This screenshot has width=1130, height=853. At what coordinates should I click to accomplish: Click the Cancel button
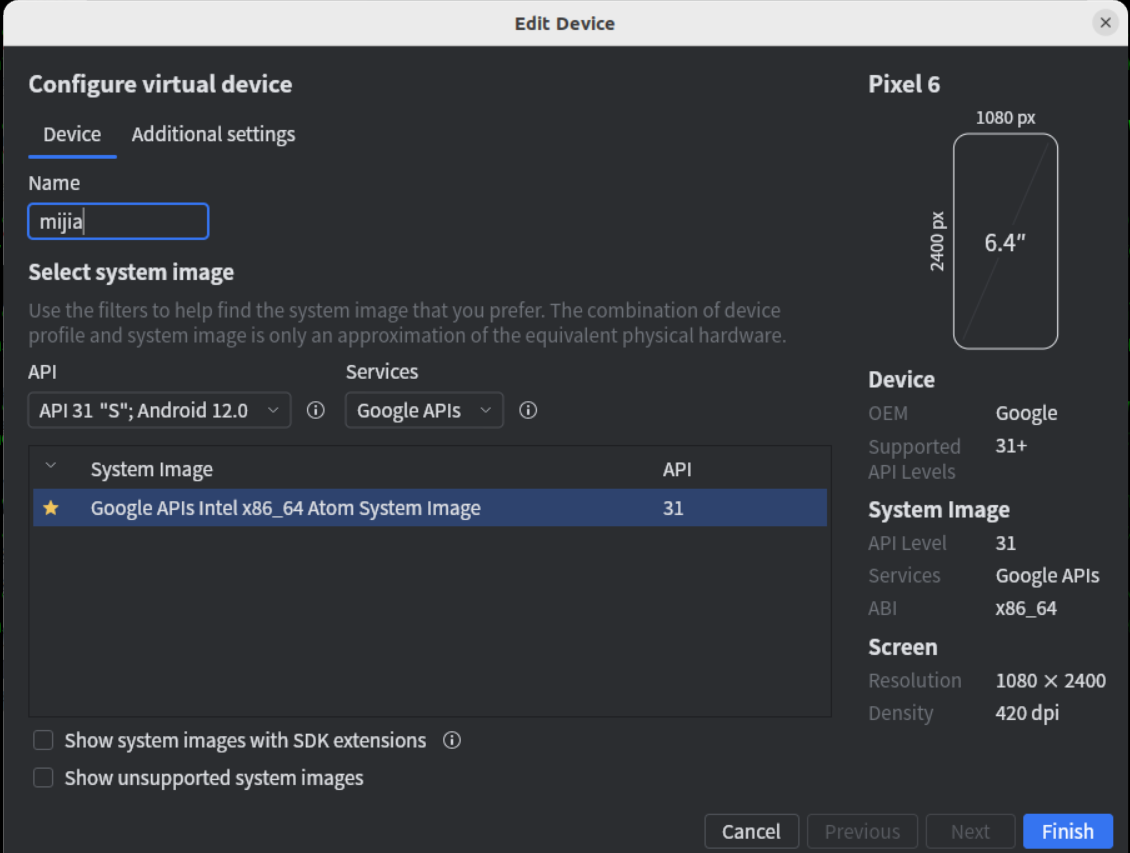pyautogui.click(x=751, y=831)
